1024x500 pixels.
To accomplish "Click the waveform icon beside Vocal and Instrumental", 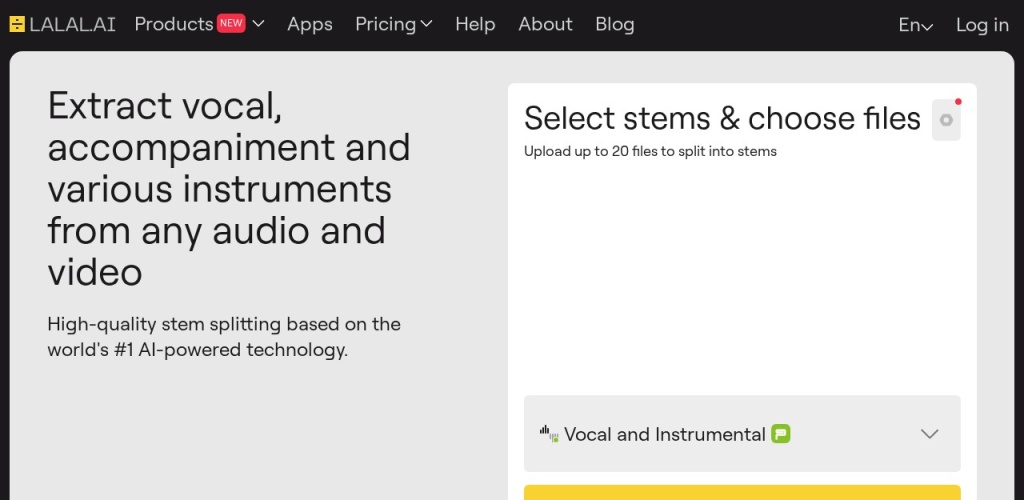I will pyautogui.click(x=549, y=434).
